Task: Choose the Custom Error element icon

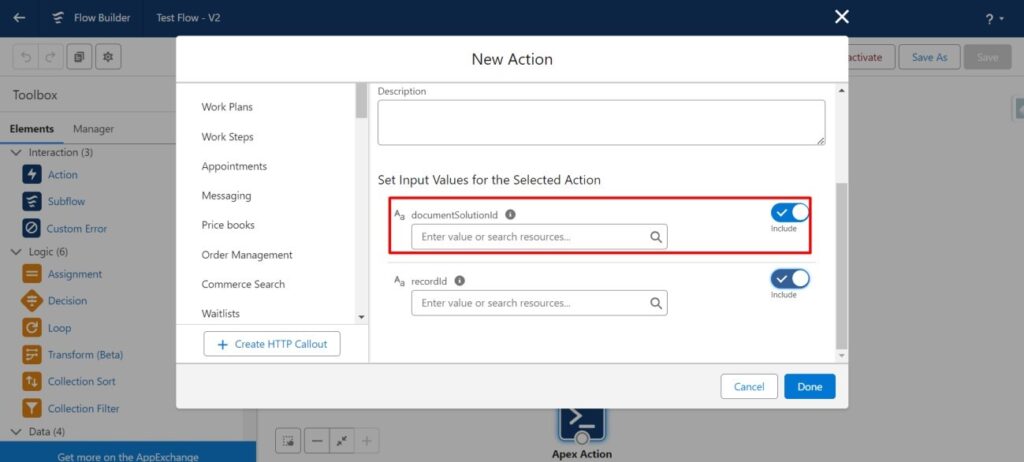Action: [x=31, y=228]
